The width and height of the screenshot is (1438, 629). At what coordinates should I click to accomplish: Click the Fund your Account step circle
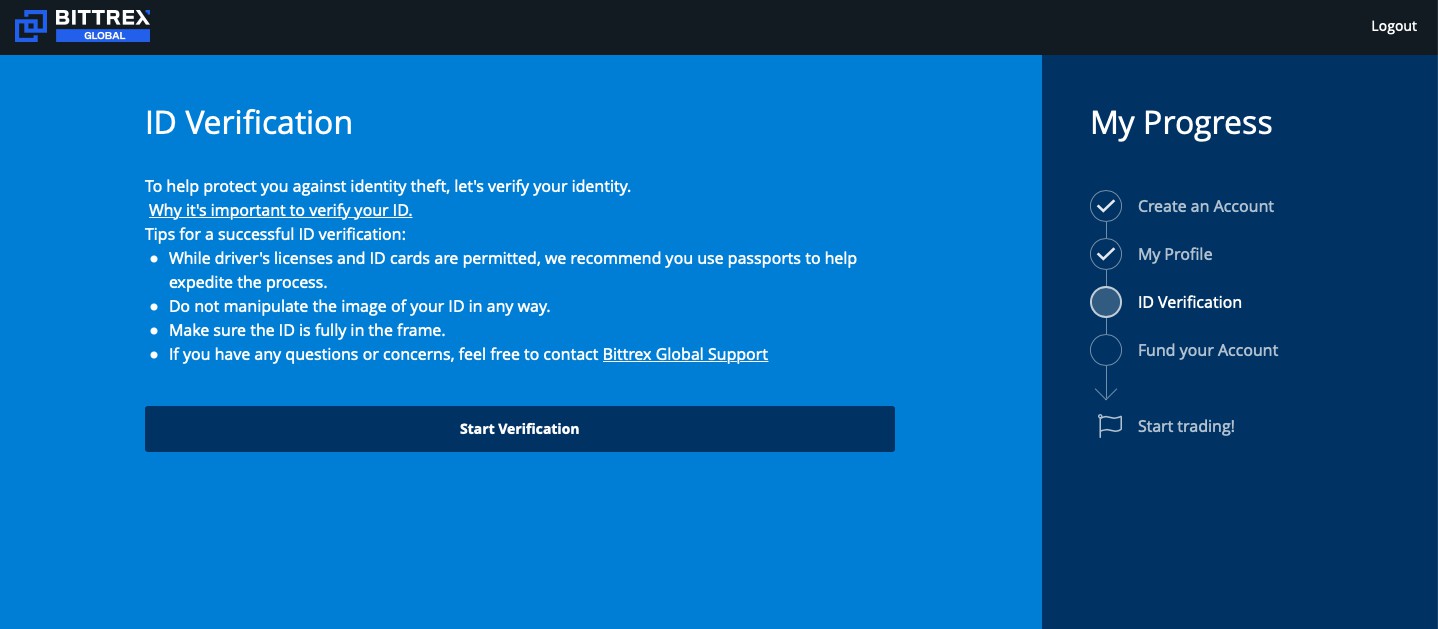coord(1105,350)
